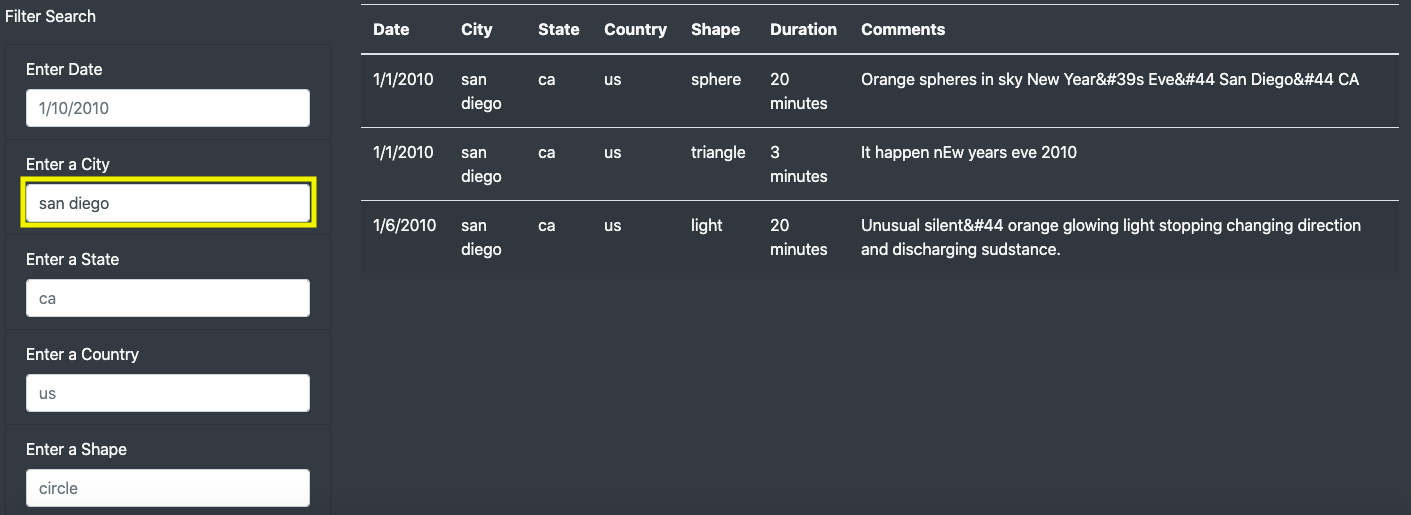The image size is (1411, 515).
Task: Click the Enter a Shape input field
Action: [x=168, y=488]
